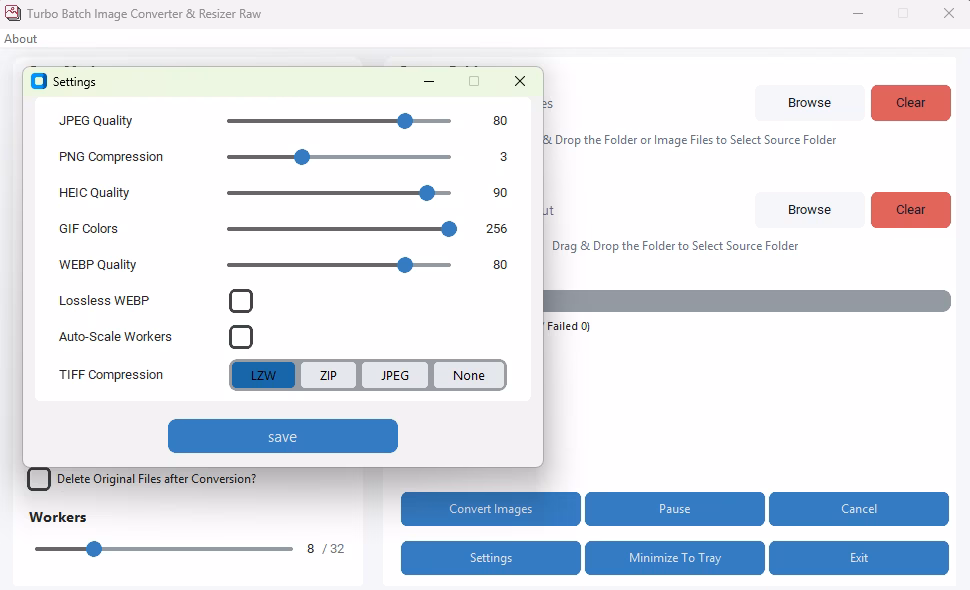970x590 pixels.
Task: Click the Cancel button
Action: tap(859, 509)
